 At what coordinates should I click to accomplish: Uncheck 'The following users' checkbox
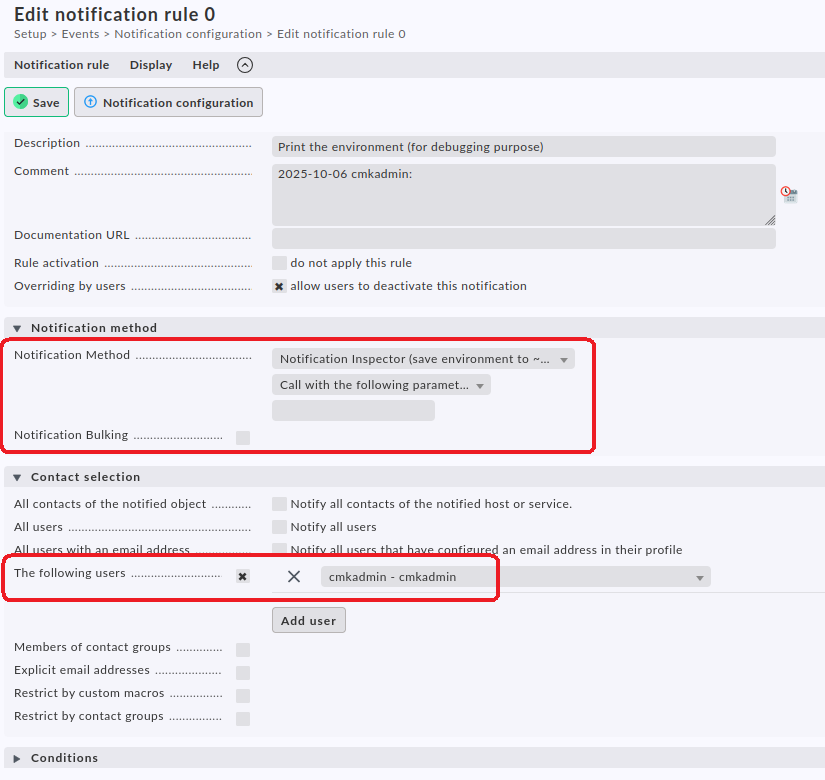[243, 576]
